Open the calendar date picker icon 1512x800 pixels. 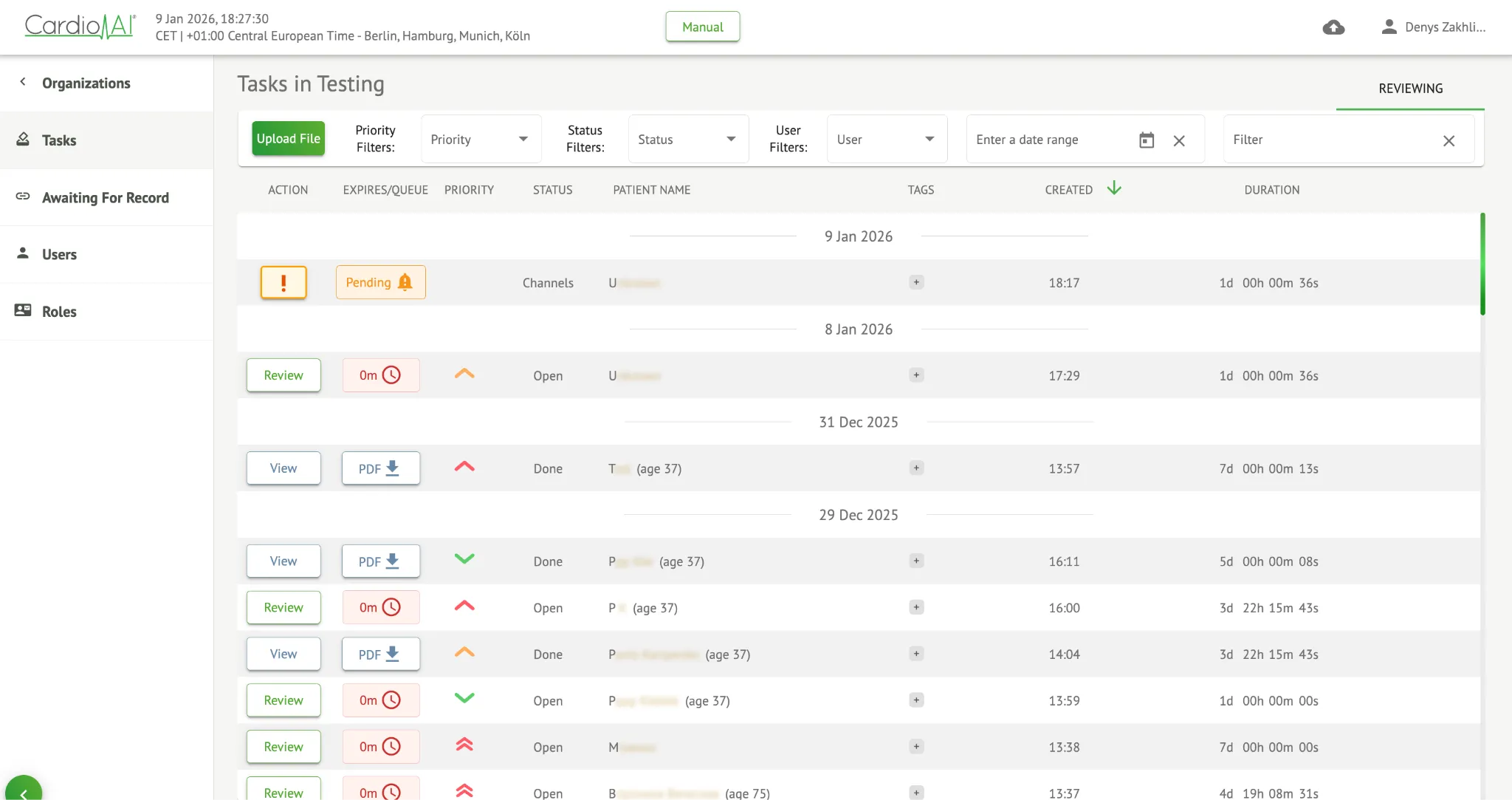click(1147, 140)
